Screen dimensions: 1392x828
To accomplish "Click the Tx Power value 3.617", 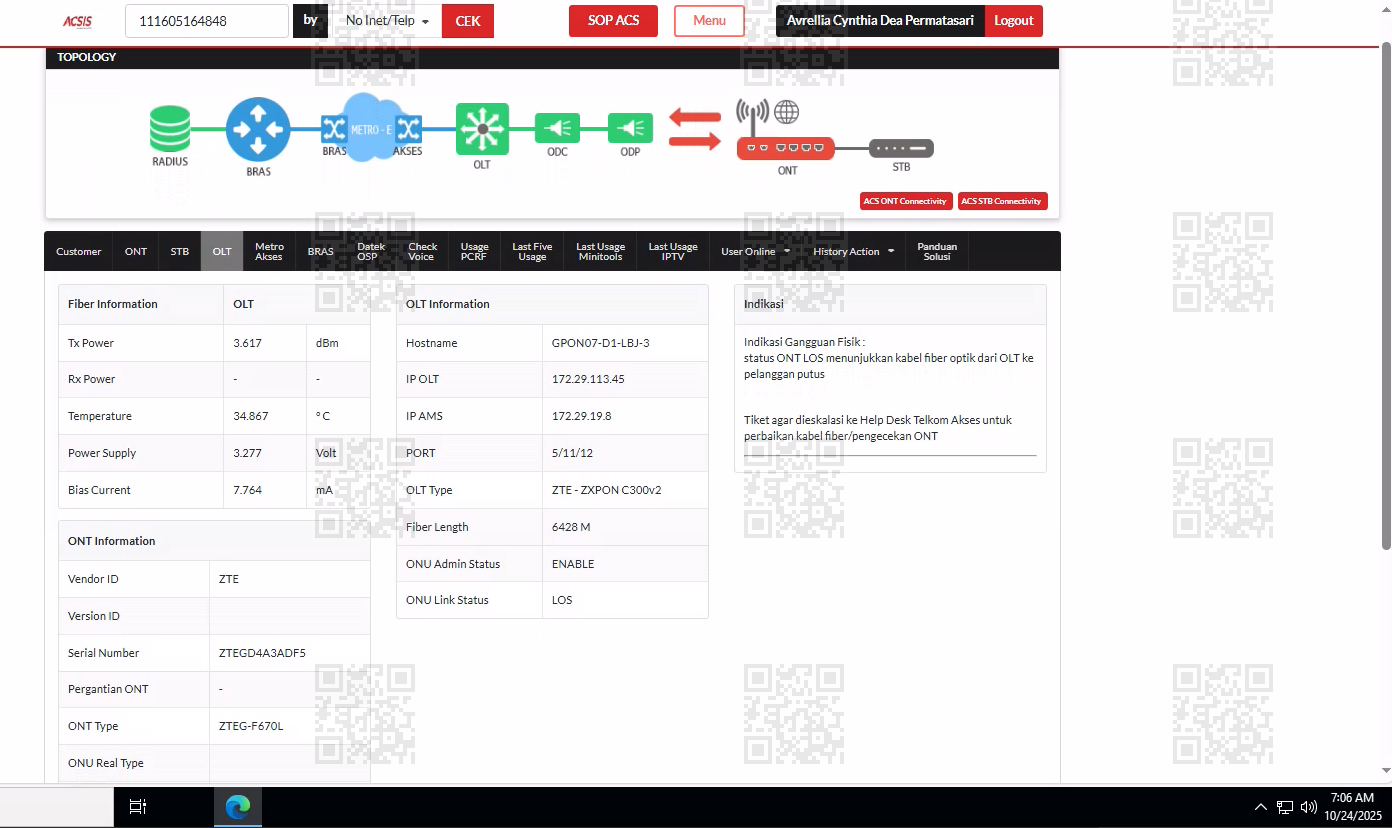I will [x=247, y=343].
